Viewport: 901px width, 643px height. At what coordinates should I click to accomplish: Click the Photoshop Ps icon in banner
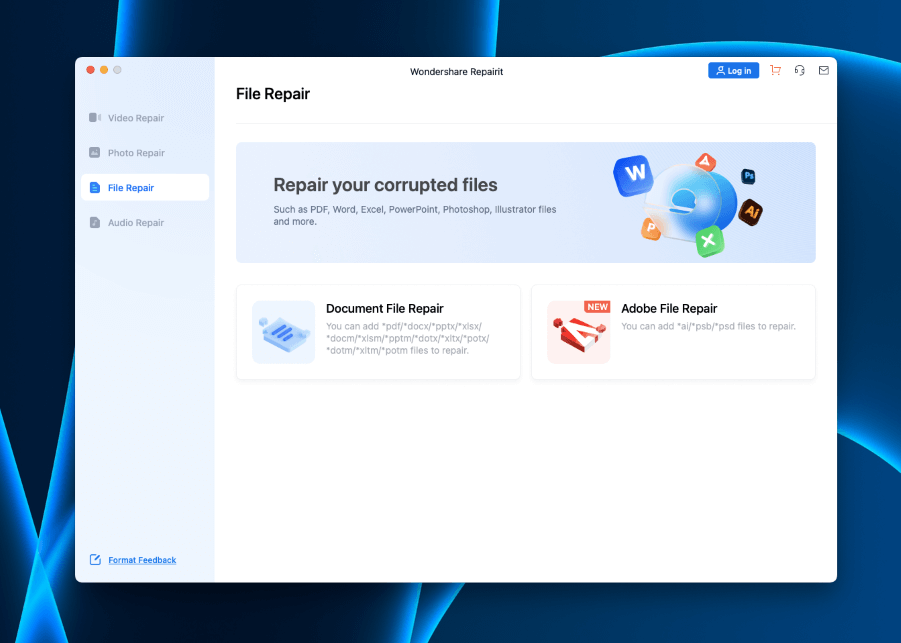click(x=748, y=176)
